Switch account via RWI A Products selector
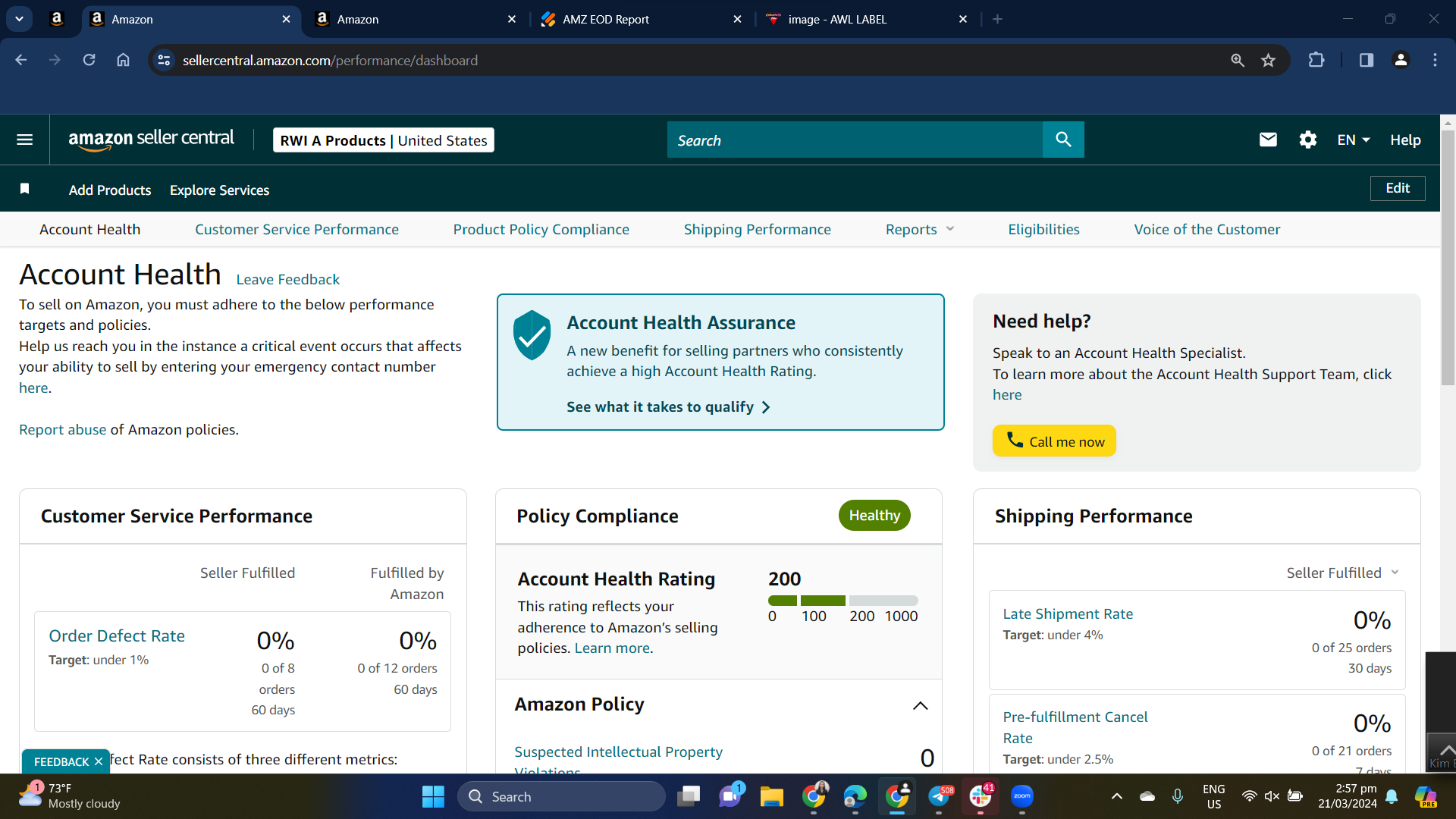Viewport: 1456px width, 819px height. pyautogui.click(x=384, y=140)
